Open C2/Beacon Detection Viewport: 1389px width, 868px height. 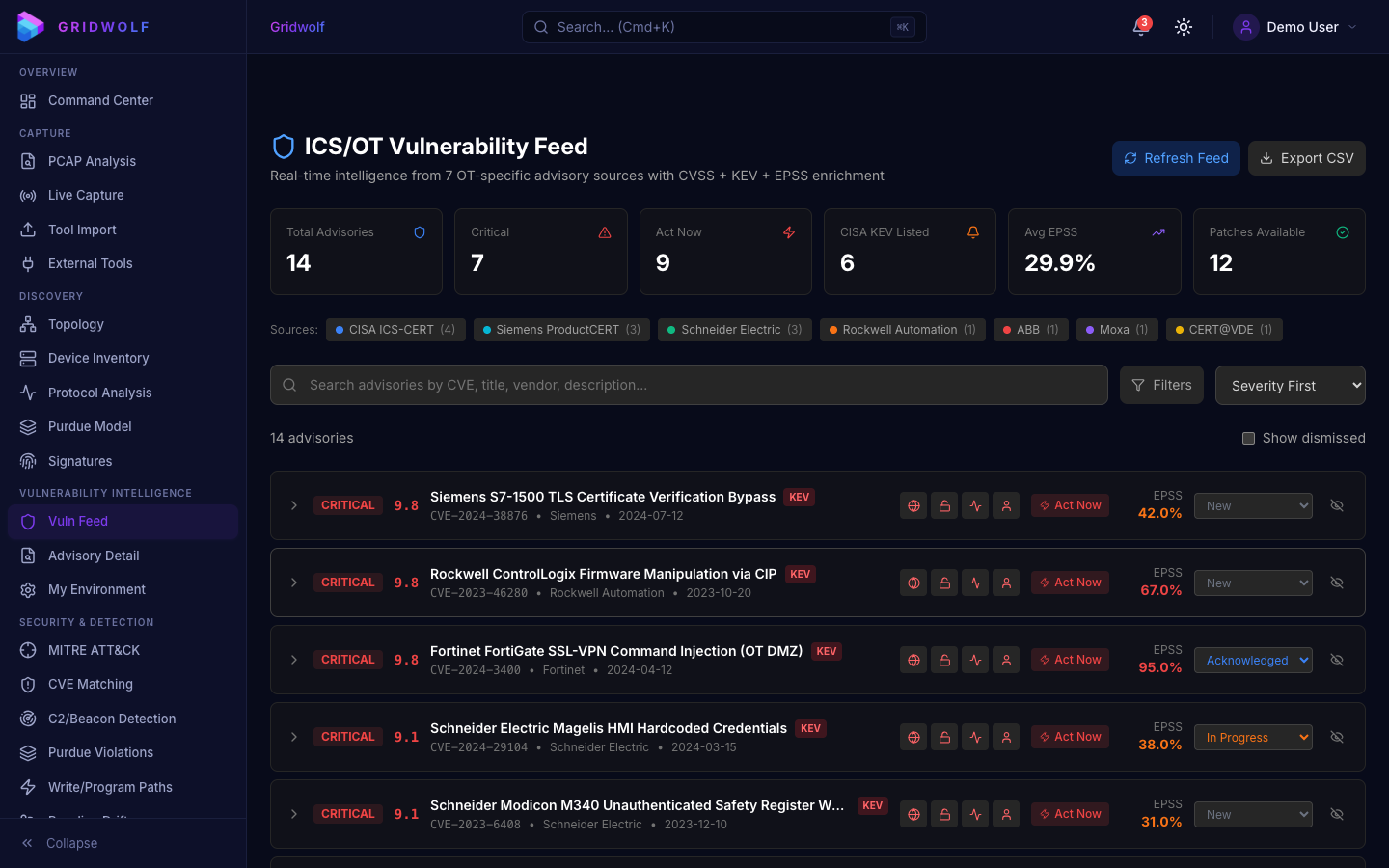[112, 719]
